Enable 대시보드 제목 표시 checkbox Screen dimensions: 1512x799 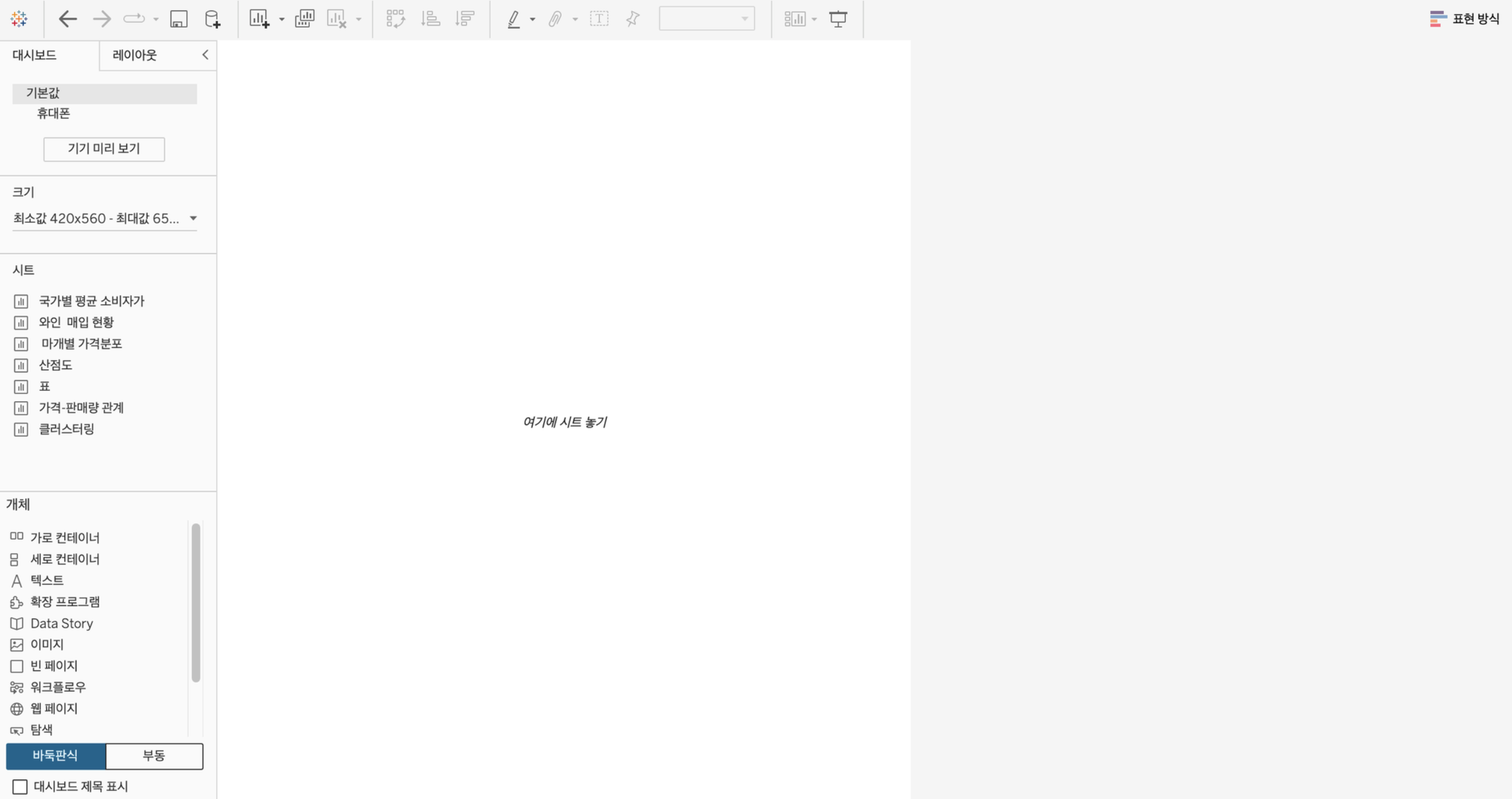(20, 786)
